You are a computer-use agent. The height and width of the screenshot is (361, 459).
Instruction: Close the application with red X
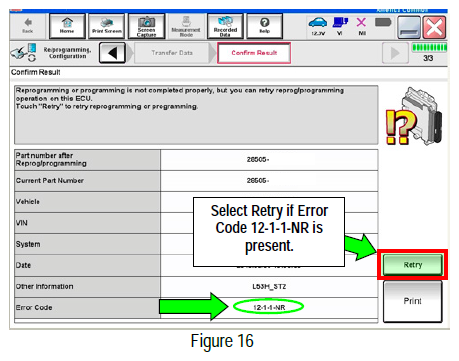click(x=434, y=27)
